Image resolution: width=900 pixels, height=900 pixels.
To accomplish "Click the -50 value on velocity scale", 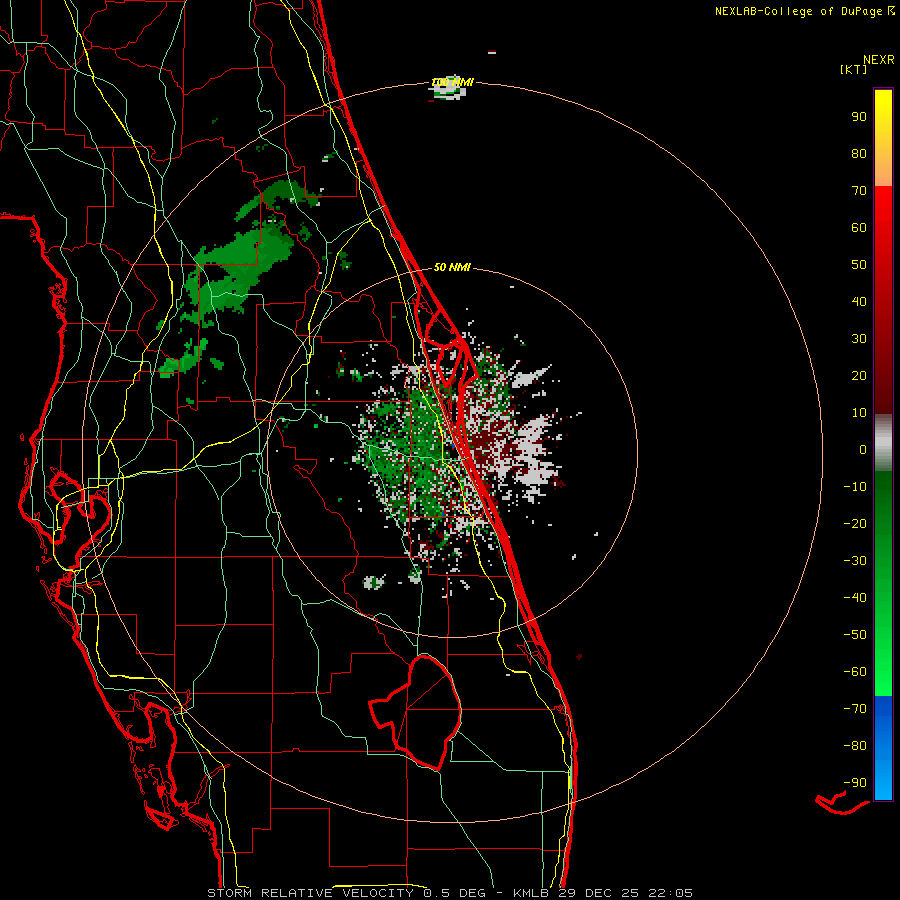I will click(x=855, y=635).
